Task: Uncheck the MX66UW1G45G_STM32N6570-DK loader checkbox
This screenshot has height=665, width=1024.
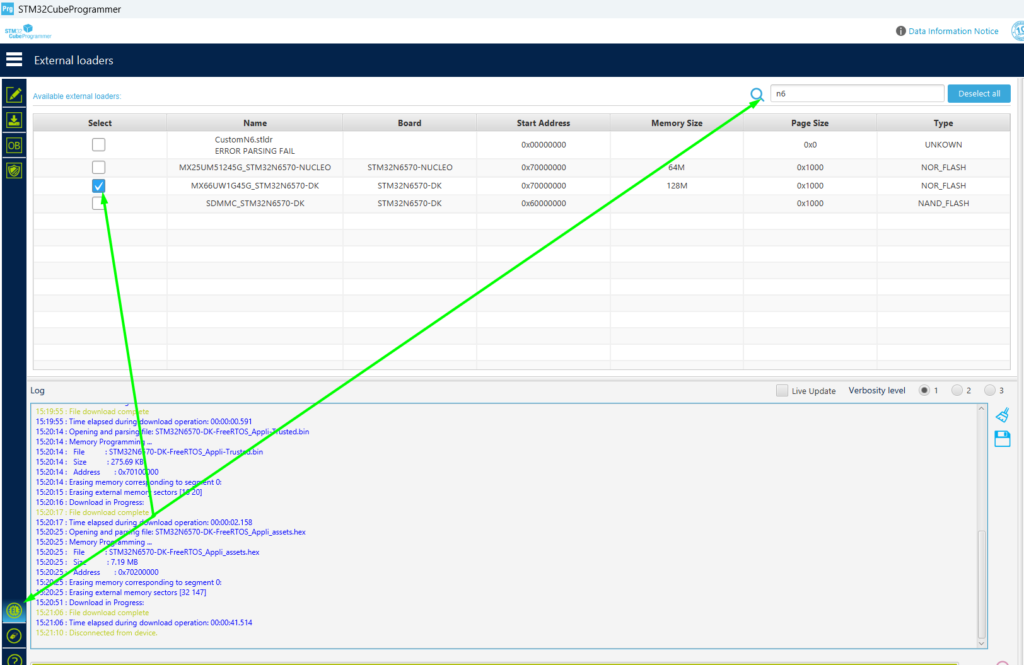Action: 98,186
